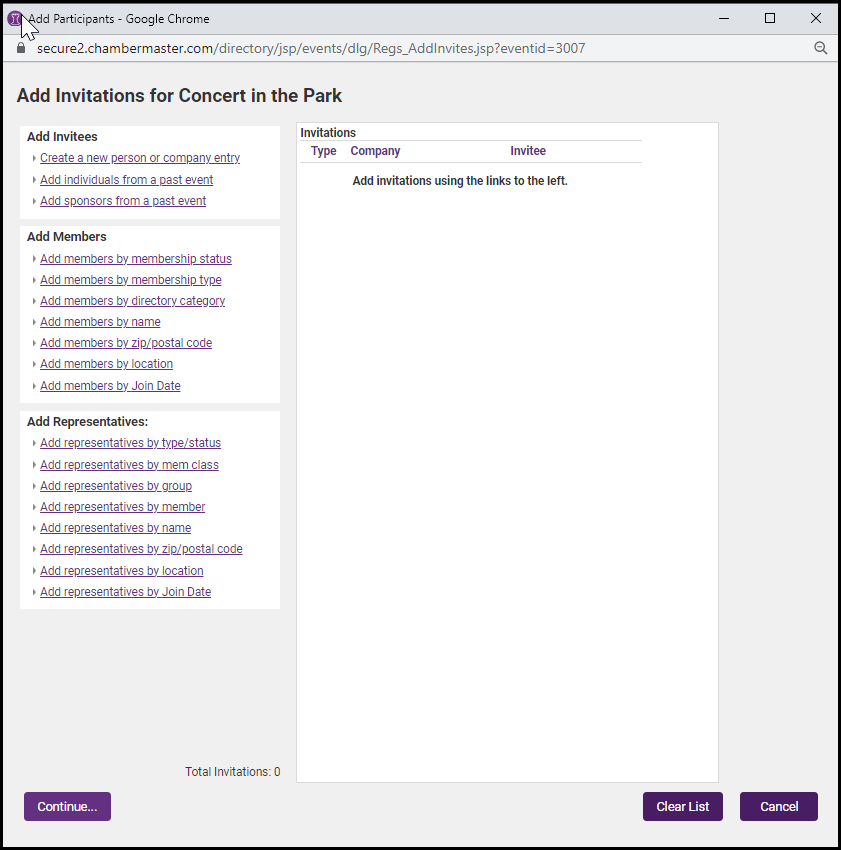Click the padlock site security icon
The width and height of the screenshot is (841, 850).
tap(21, 48)
